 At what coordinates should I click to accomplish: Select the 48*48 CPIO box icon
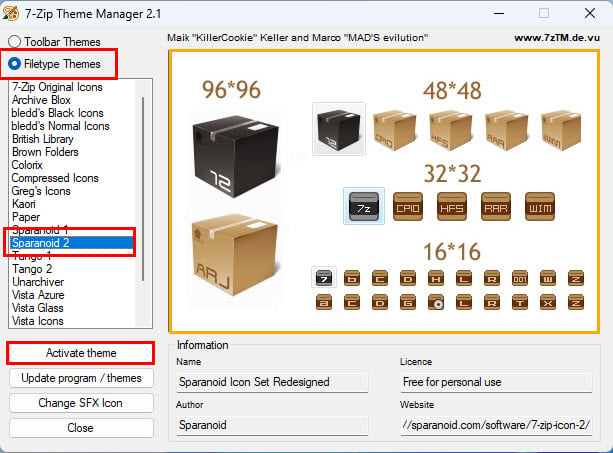click(x=394, y=130)
